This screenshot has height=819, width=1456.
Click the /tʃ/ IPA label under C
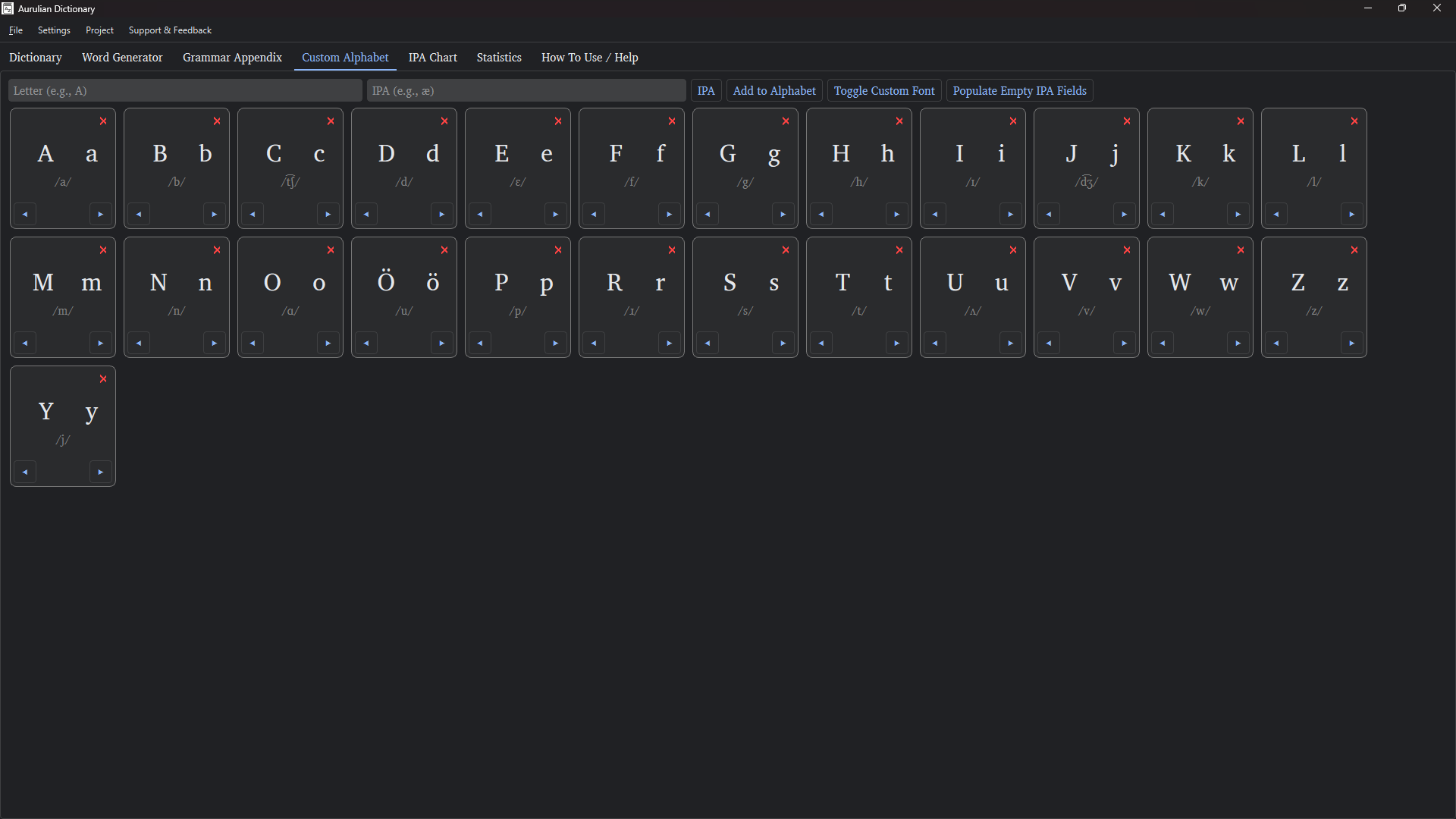(290, 182)
